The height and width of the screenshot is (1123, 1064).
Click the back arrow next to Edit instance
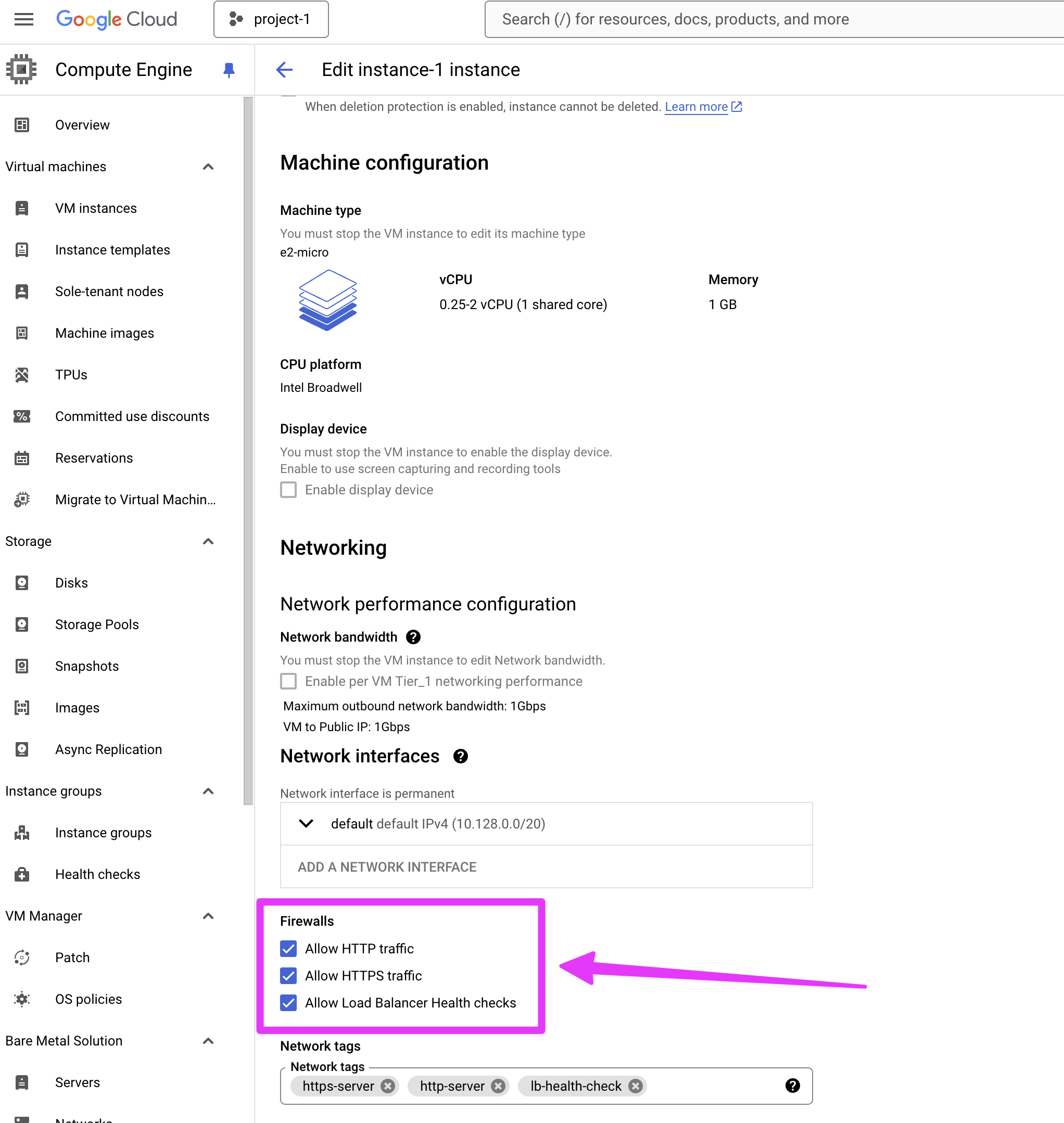[x=284, y=70]
